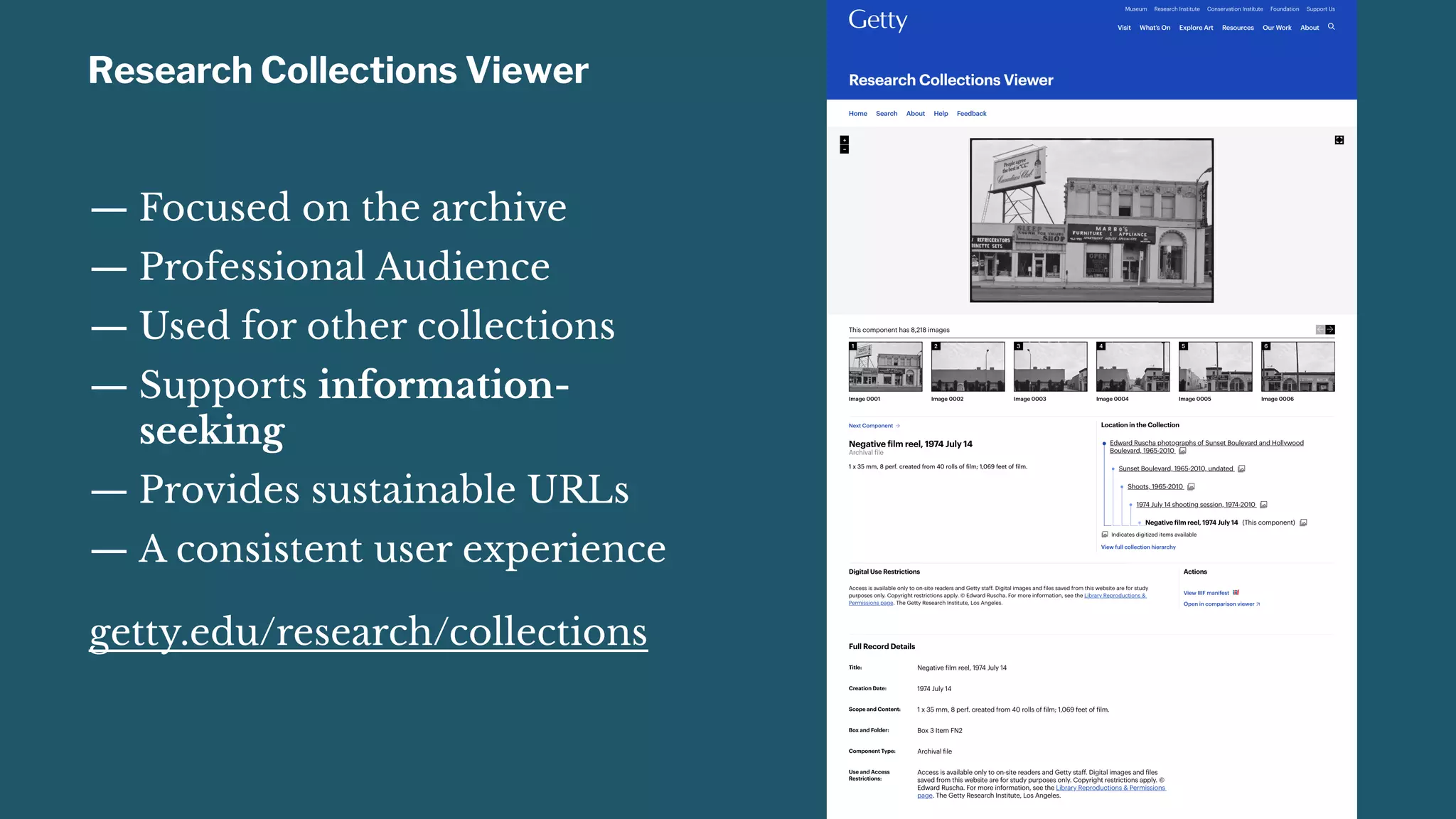Click digitized icon beside Shoots, 1965-2010
Viewport: 1456px width, 819px height.
[1192, 487]
